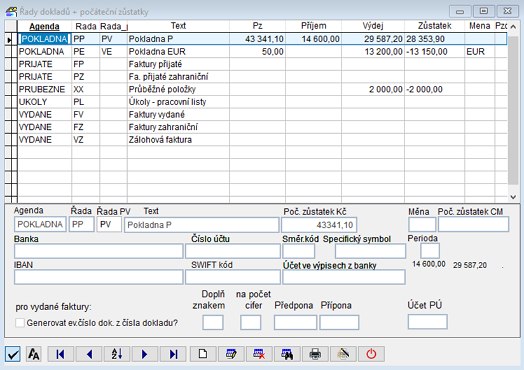
Task: Click the vertical scrollbar thumb of grid
Action: 513,109
